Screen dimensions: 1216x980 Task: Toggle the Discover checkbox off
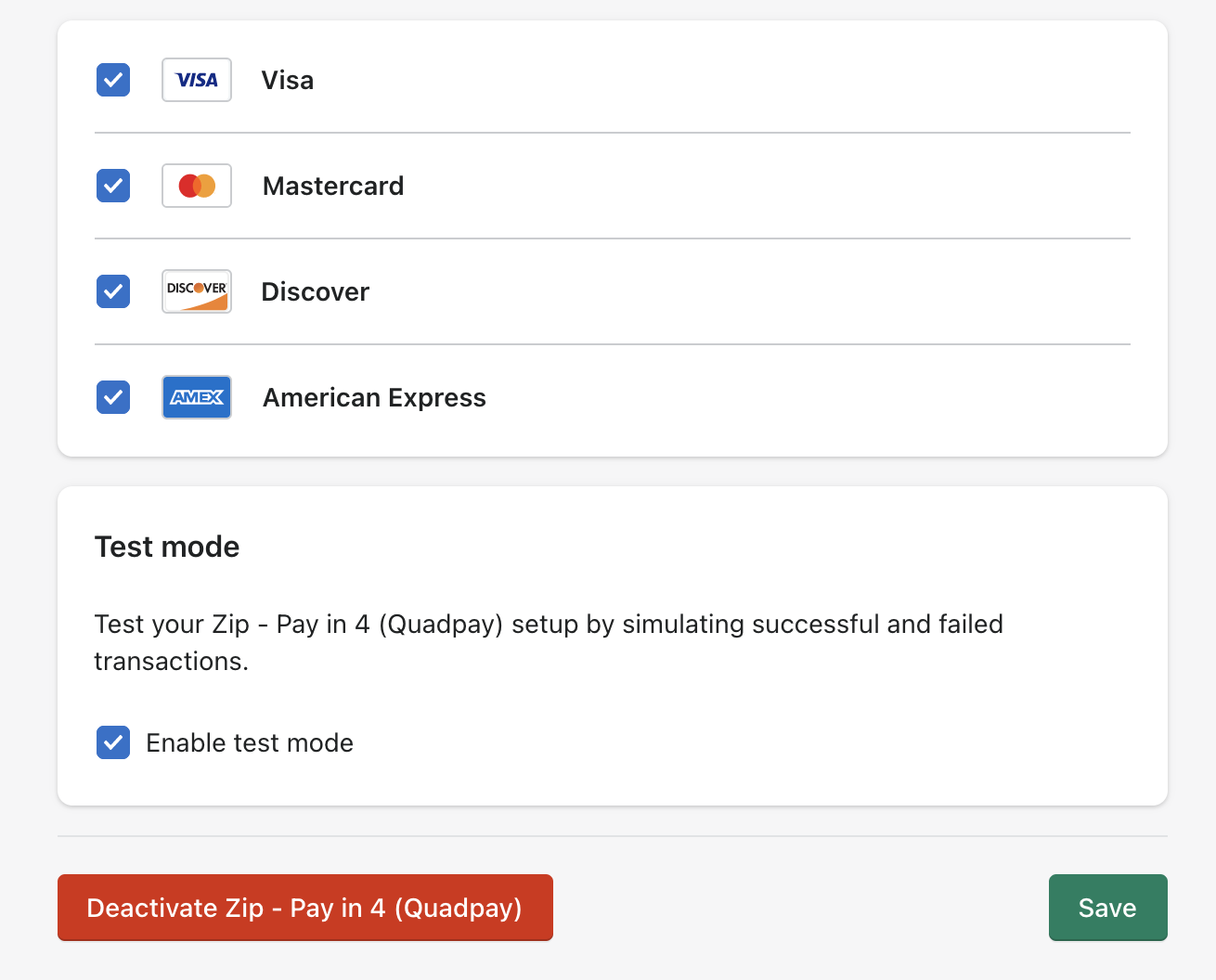pos(113,291)
